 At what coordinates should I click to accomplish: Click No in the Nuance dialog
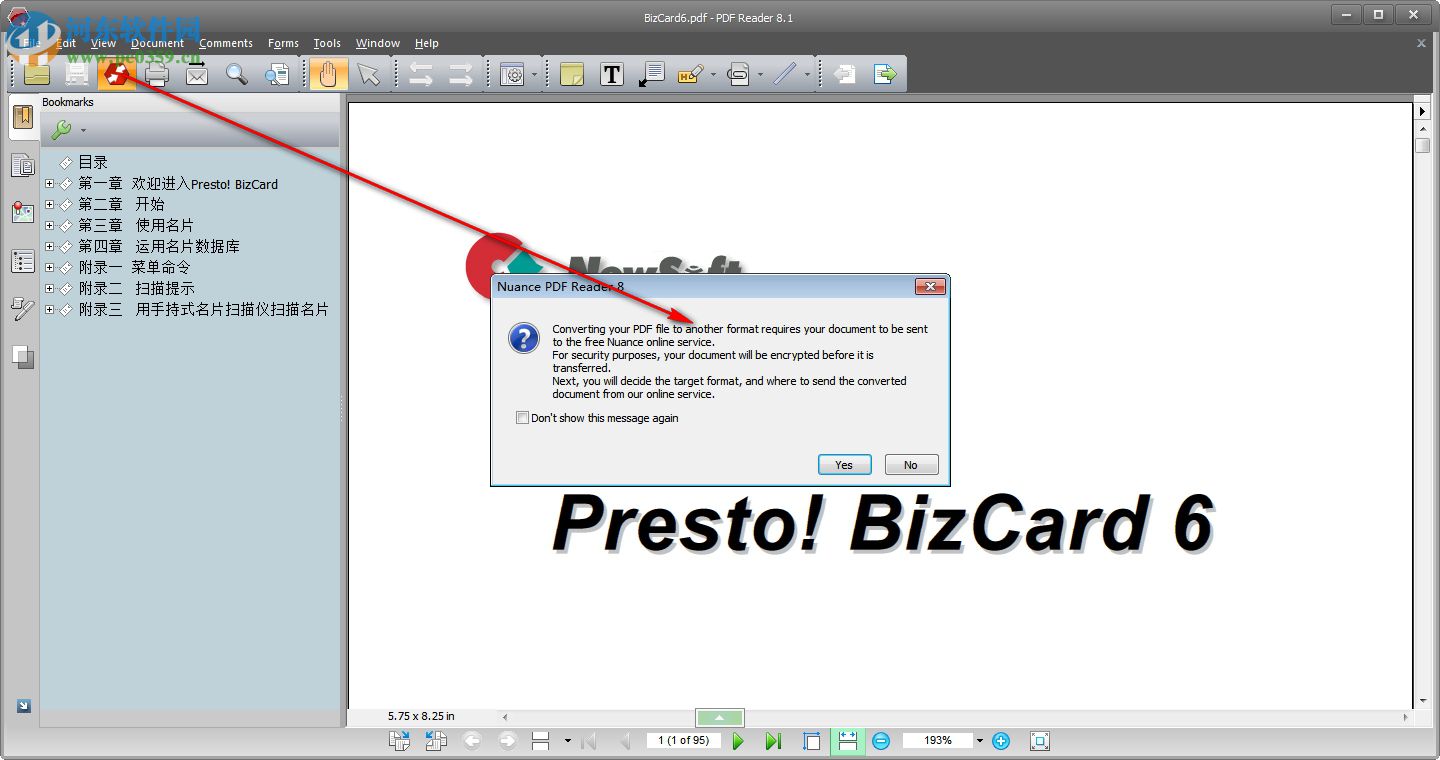(x=910, y=465)
